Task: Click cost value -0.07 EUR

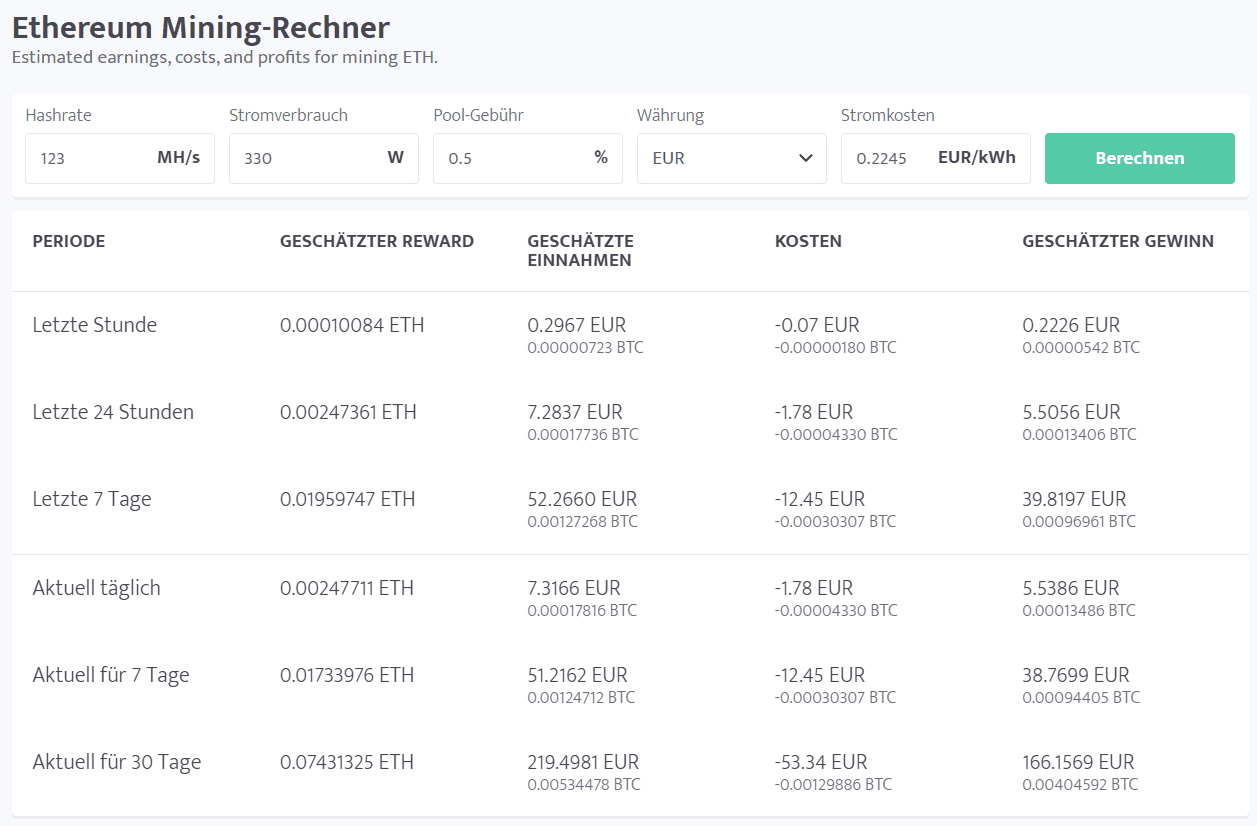Action: (x=817, y=325)
